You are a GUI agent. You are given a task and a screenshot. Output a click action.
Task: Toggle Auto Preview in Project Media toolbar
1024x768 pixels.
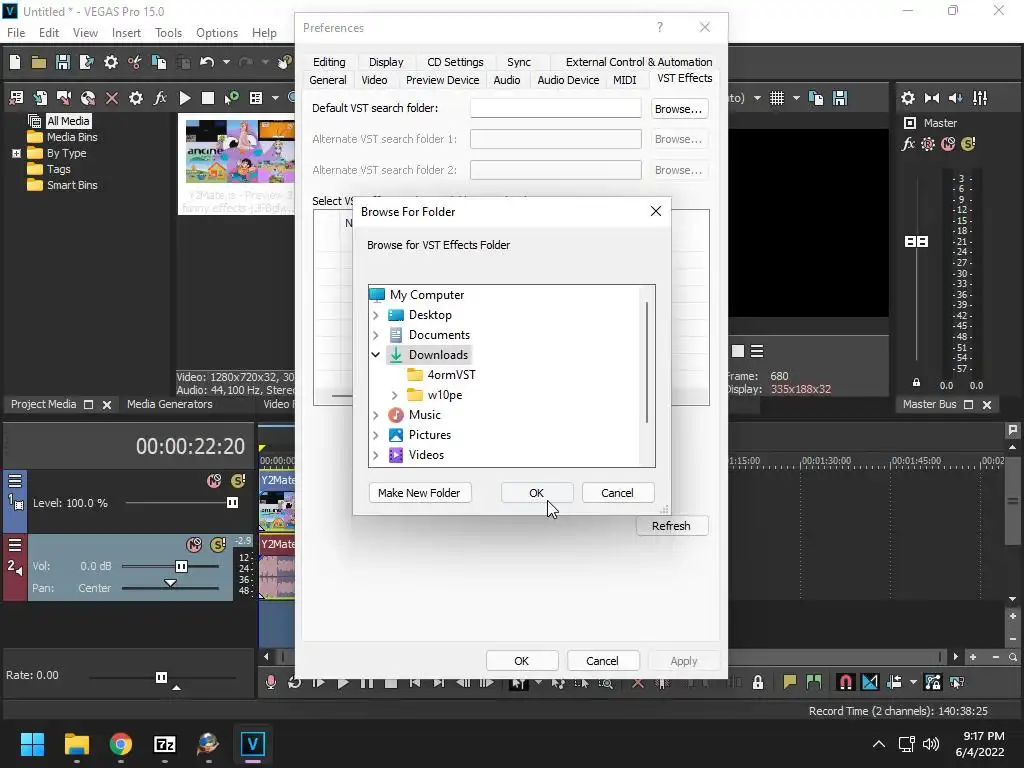coord(232,98)
